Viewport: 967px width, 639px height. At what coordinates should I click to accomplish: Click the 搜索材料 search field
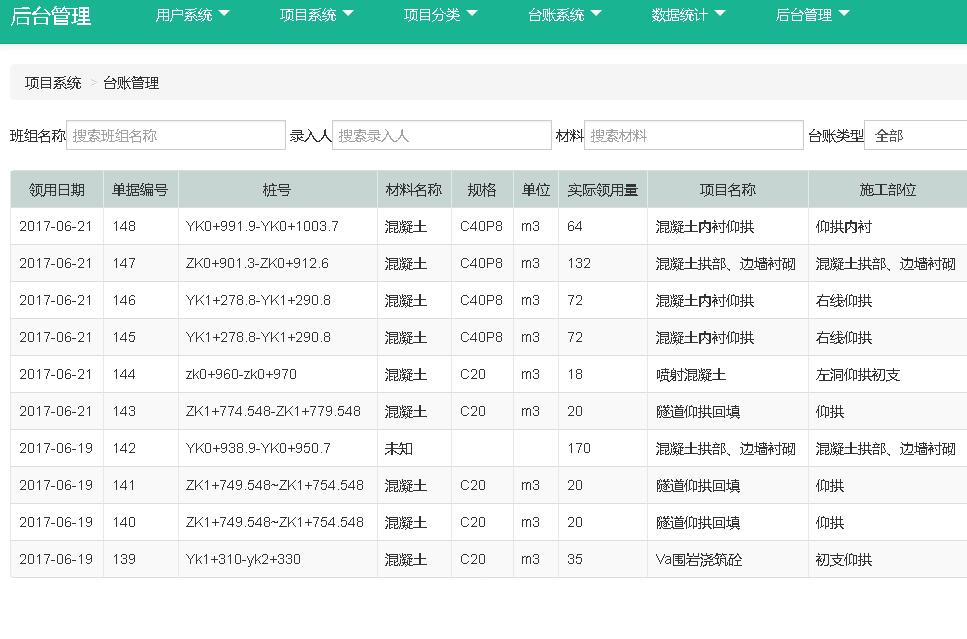point(693,136)
